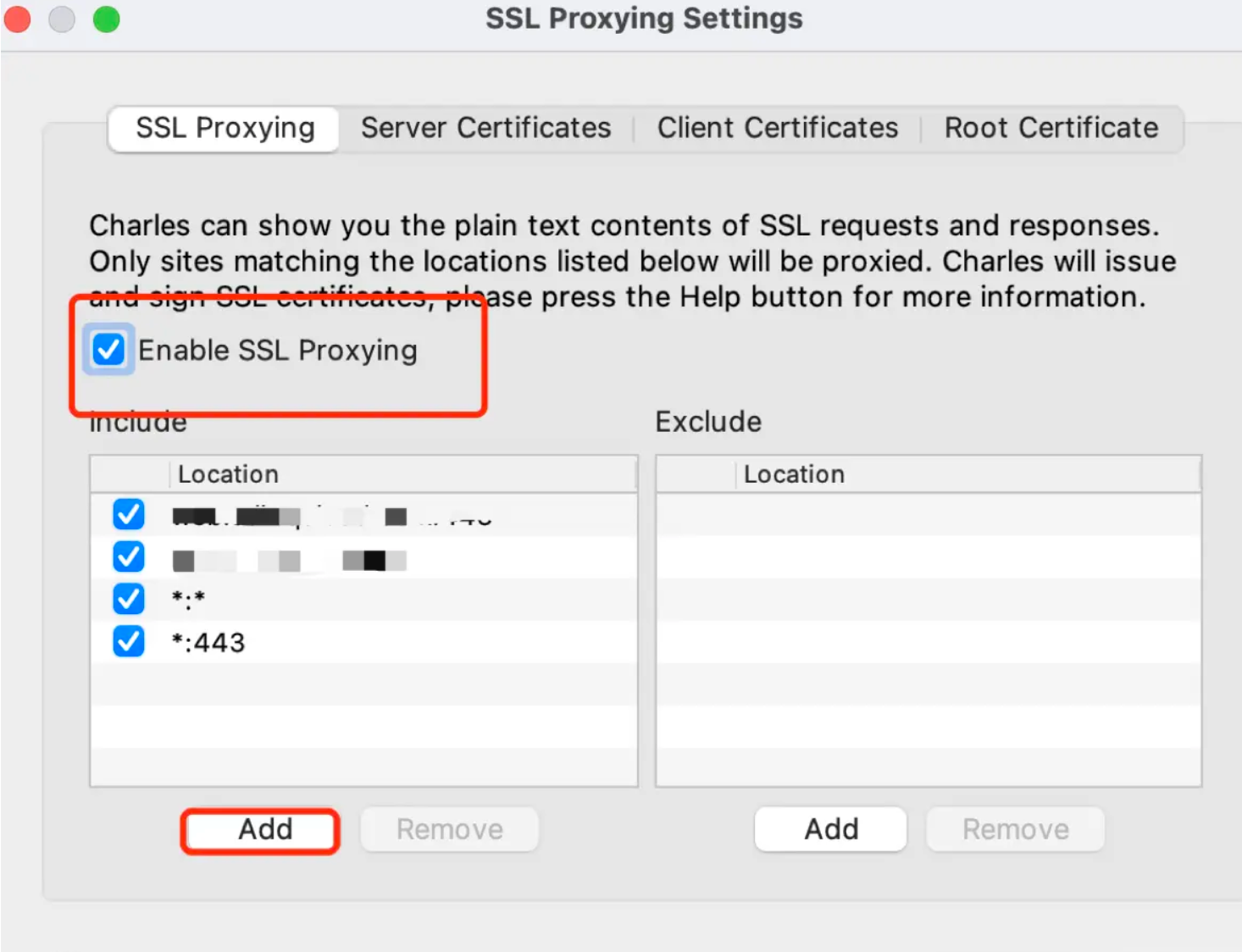Uncheck the *:* location checkbox

[129, 599]
